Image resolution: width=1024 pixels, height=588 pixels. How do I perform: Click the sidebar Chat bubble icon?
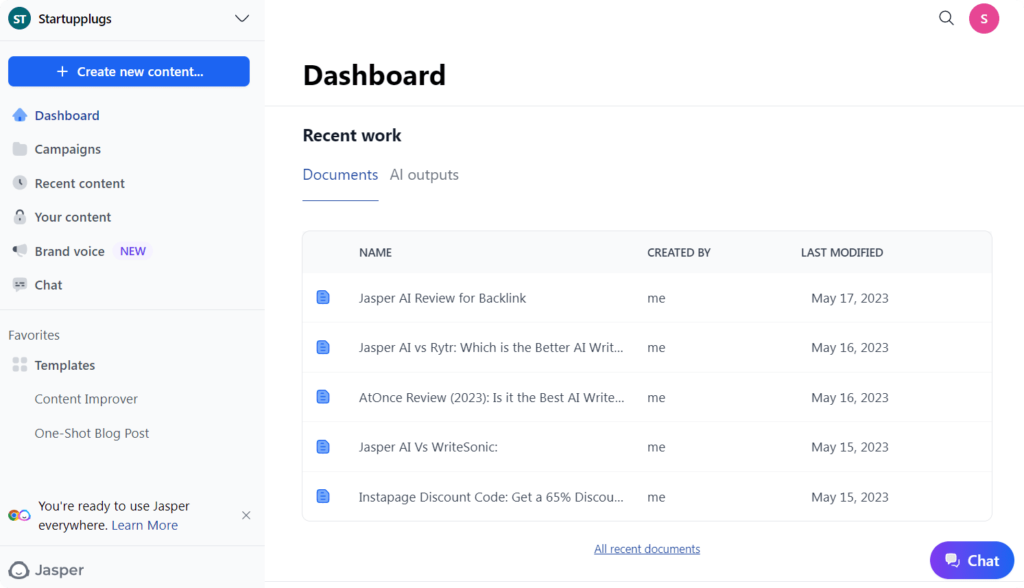tap(20, 285)
